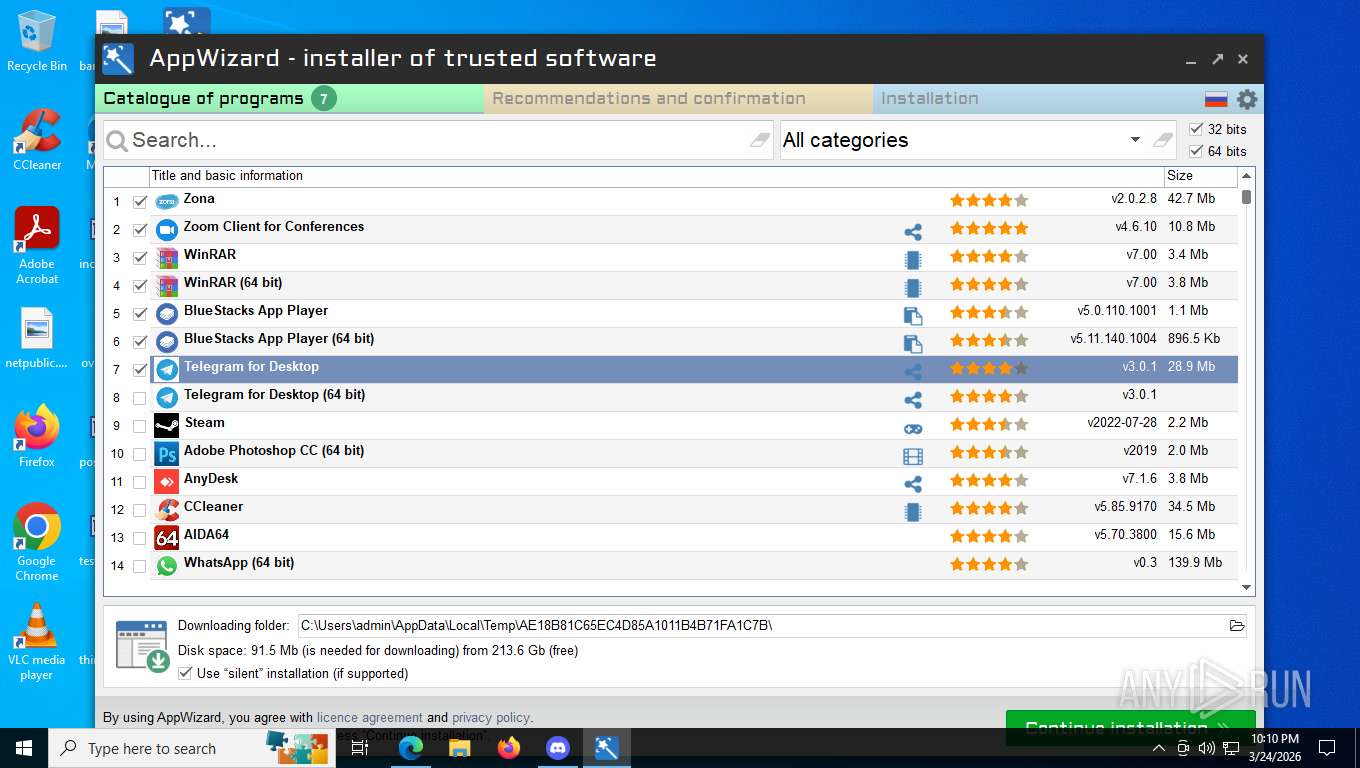Uncheck the WinRAR row 3 checkbox
Viewport: 1360px width, 768px height.
tap(140, 258)
